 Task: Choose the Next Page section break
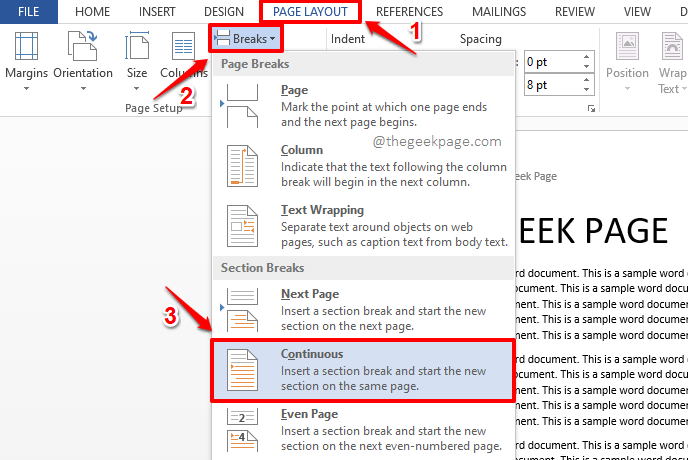click(x=363, y=309)
